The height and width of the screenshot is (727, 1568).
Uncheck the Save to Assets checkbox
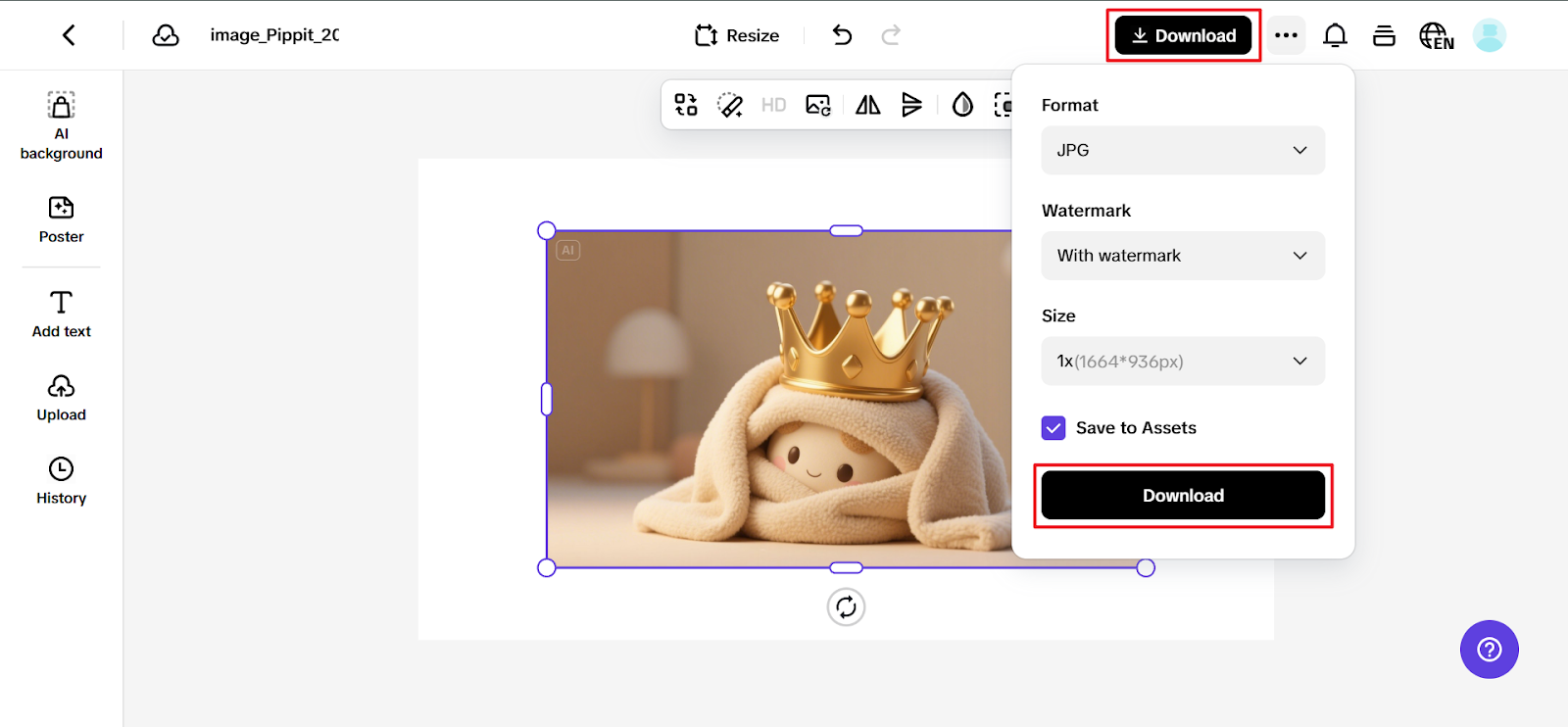coord(1053,428)
